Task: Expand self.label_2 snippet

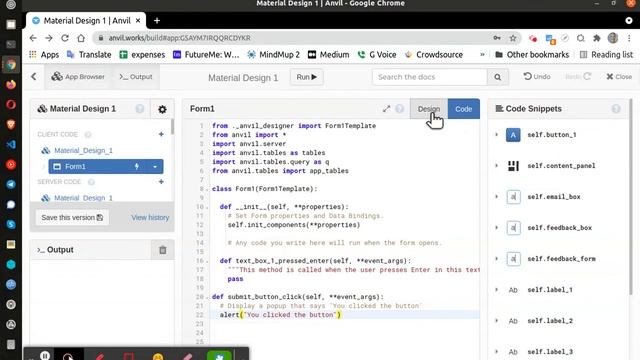Action: pos(496,321)
